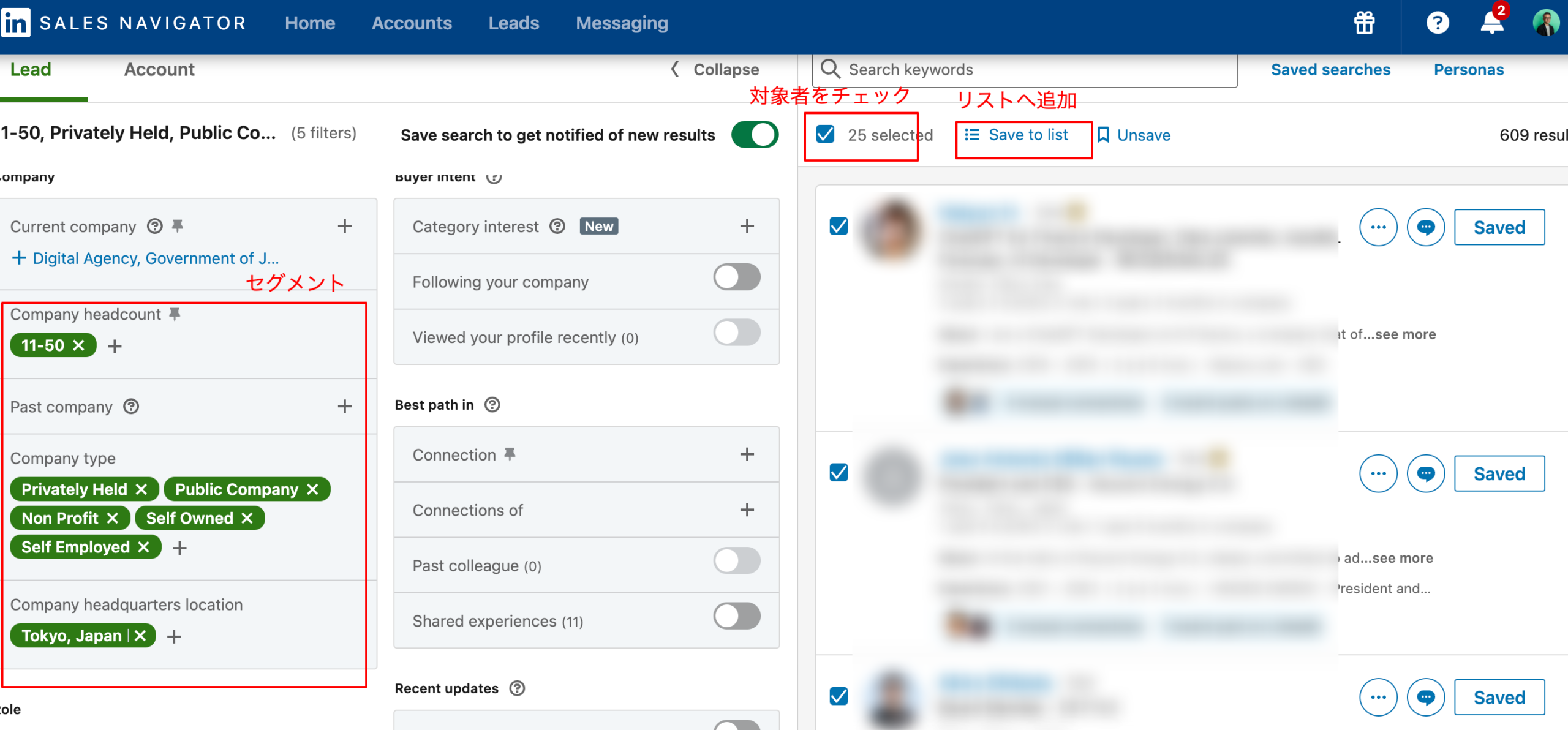Collapse the filters panel
Viewport: 1568px width, 730px height.
click(x=715, y=69)
